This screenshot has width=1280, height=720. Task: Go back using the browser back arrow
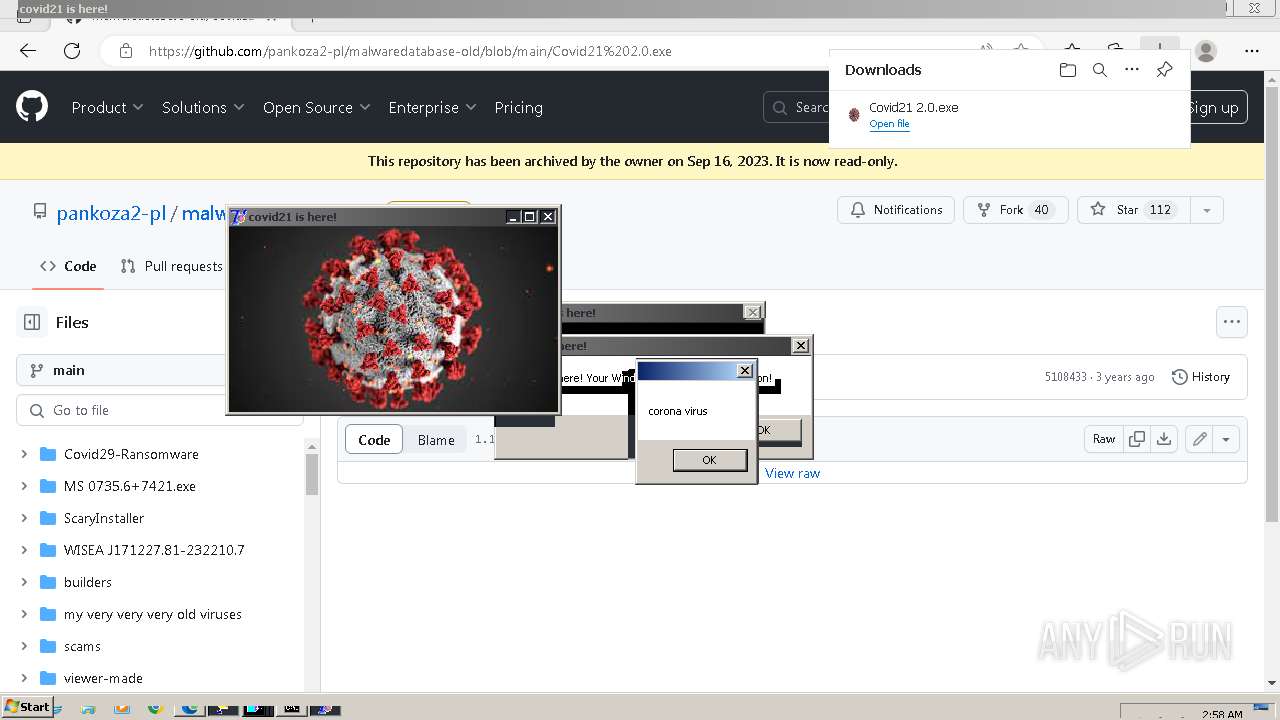28,51
